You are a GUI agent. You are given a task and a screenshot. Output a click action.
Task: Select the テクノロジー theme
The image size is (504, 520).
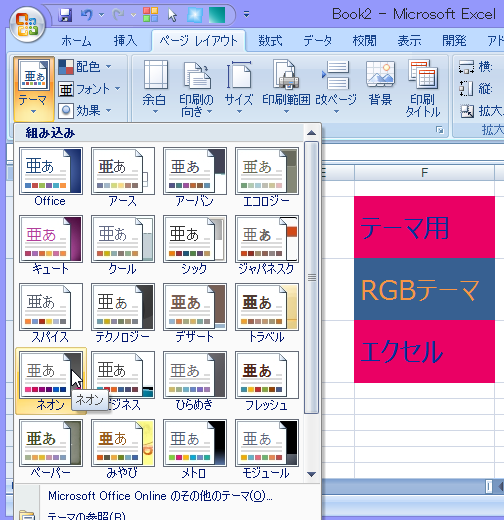(x=123, y=313)
